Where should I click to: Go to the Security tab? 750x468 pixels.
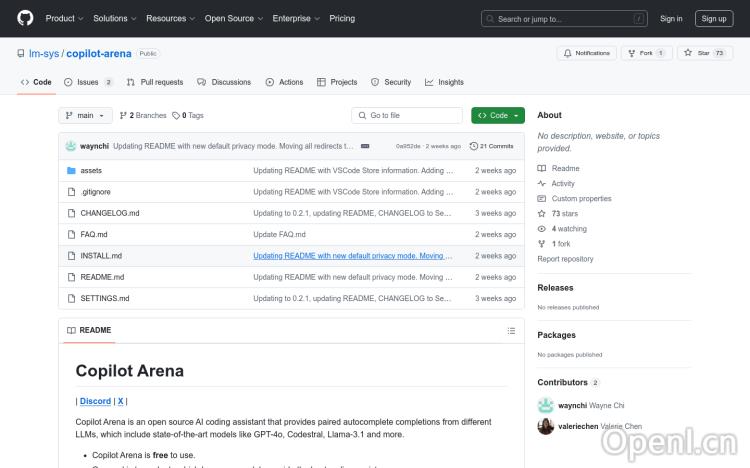click(x=391, y=82)
